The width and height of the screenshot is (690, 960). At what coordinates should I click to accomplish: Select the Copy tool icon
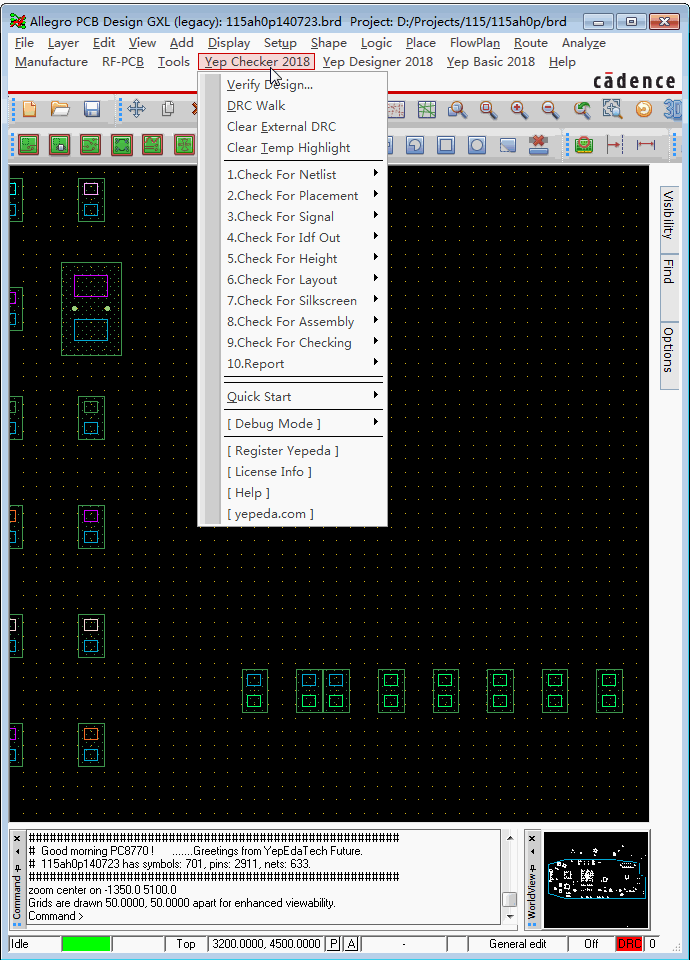tap(168, 110)
